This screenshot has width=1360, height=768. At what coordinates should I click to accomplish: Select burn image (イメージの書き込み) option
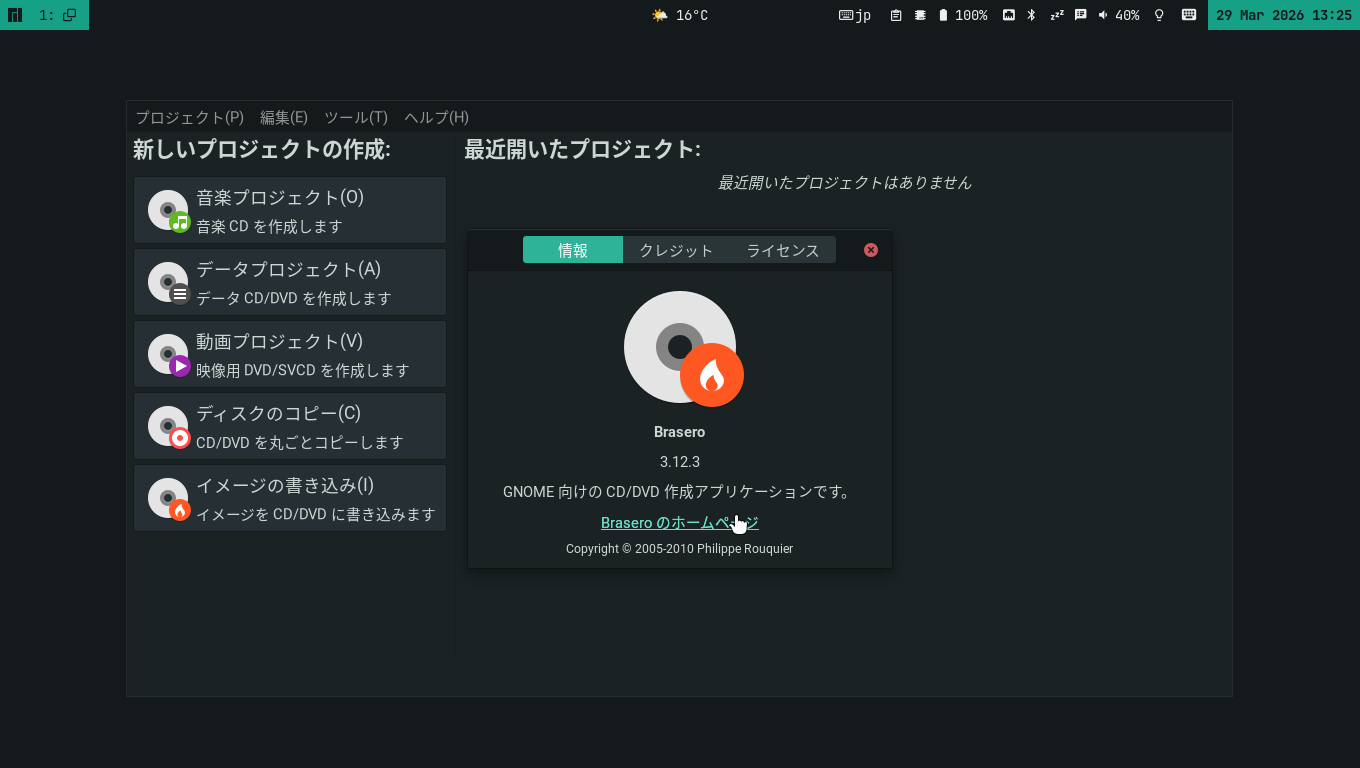[x=290, y=498]
